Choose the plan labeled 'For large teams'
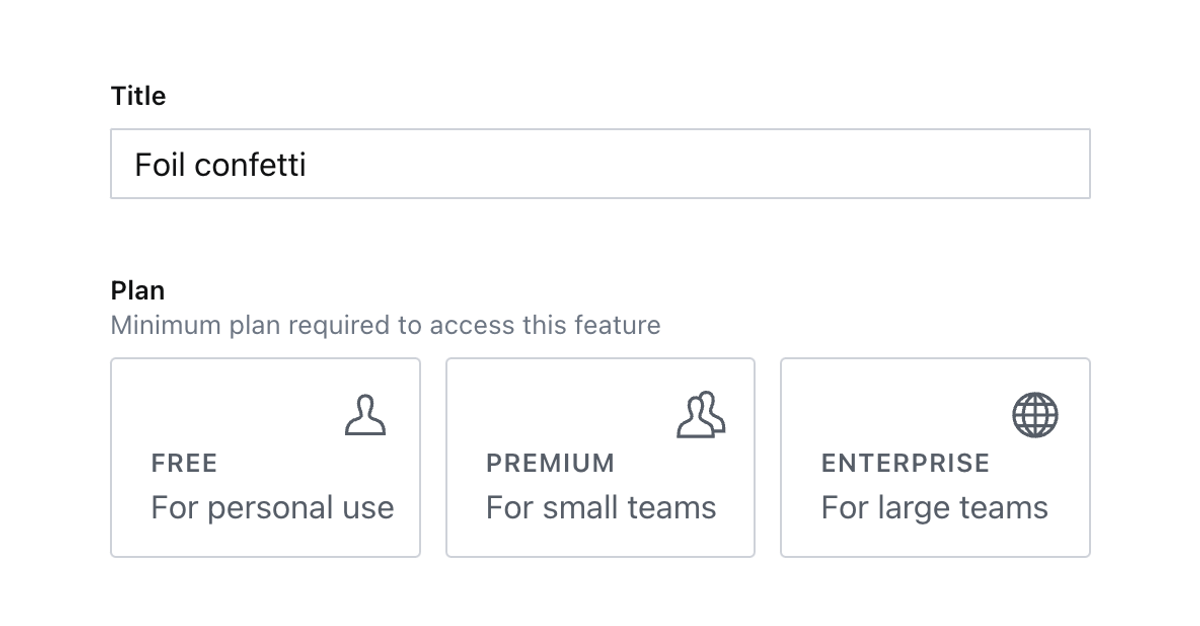 pos(935,457)
